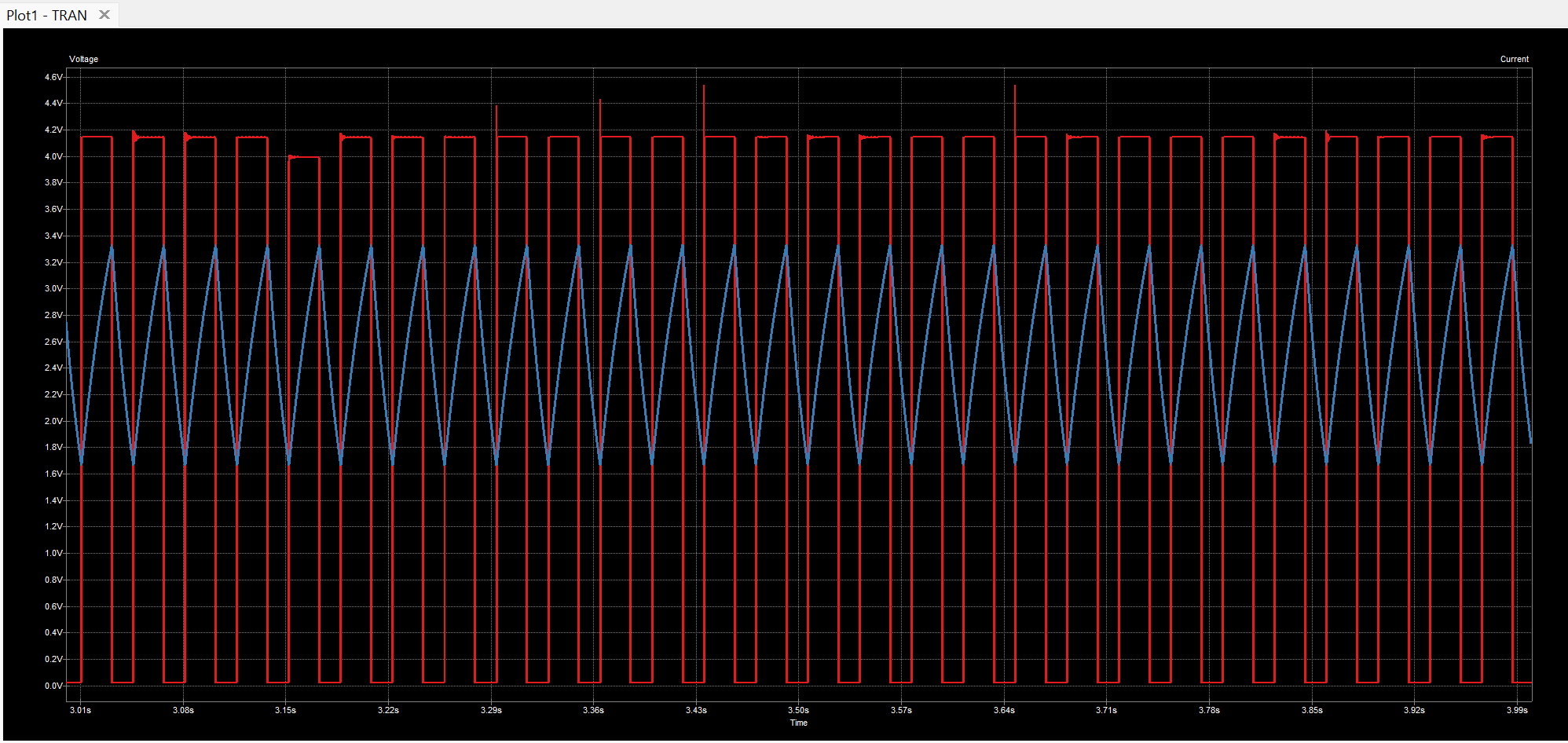Click the 1.0V voltage tick label

coord(53,553)
